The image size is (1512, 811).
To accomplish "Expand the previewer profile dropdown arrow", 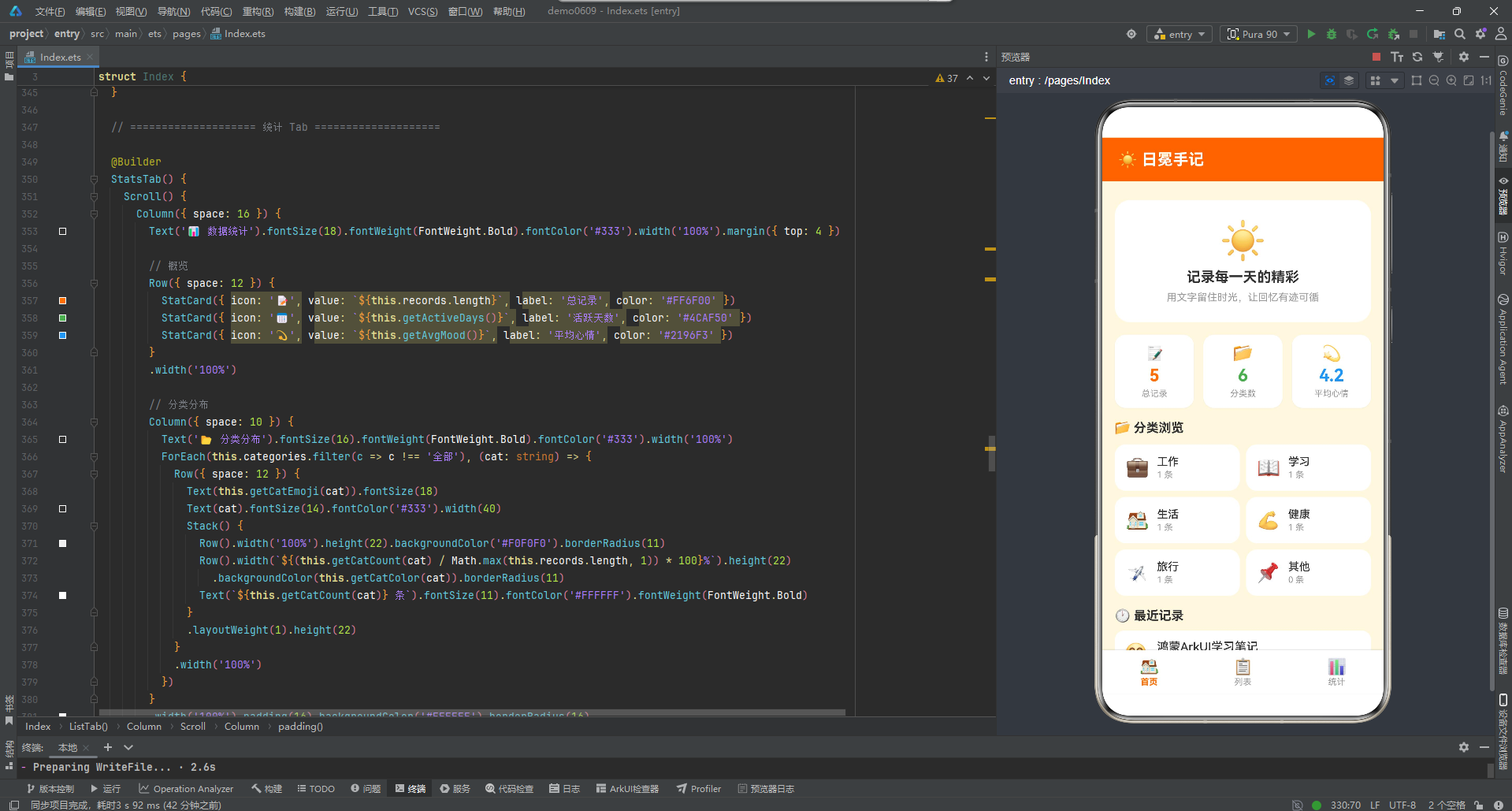I will pyautogui.click(x=1395, y=80).
